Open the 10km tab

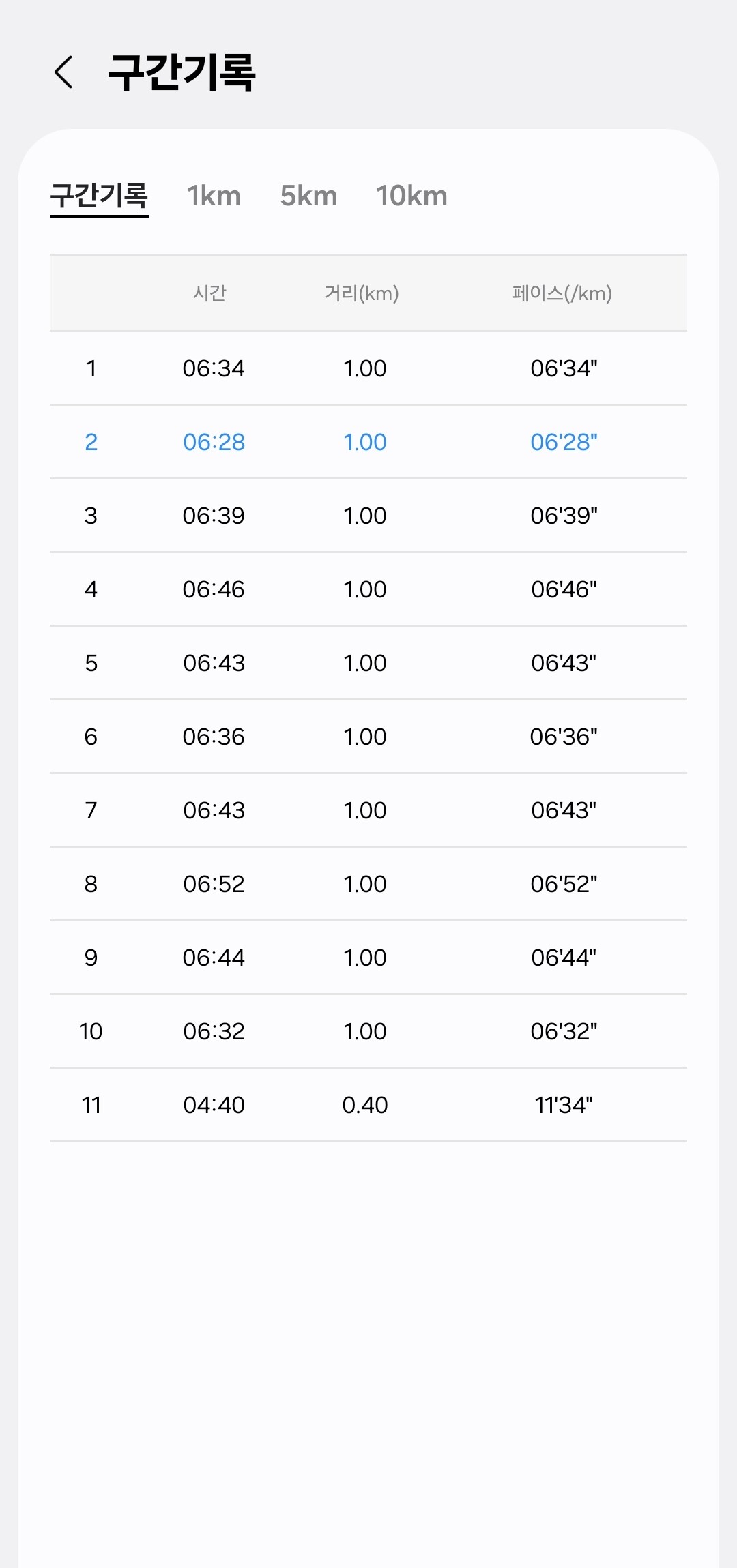[x=411, y=196]
